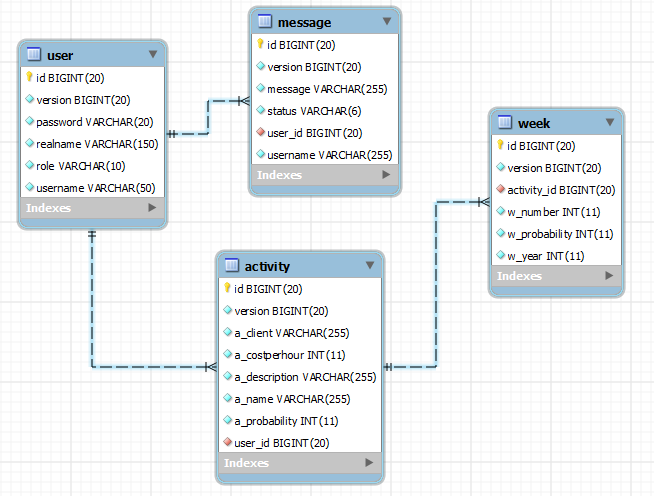Viewport: 656px width, 496px height.
Task: Click primary key icon of user id
Action: (x=29, y=77)
